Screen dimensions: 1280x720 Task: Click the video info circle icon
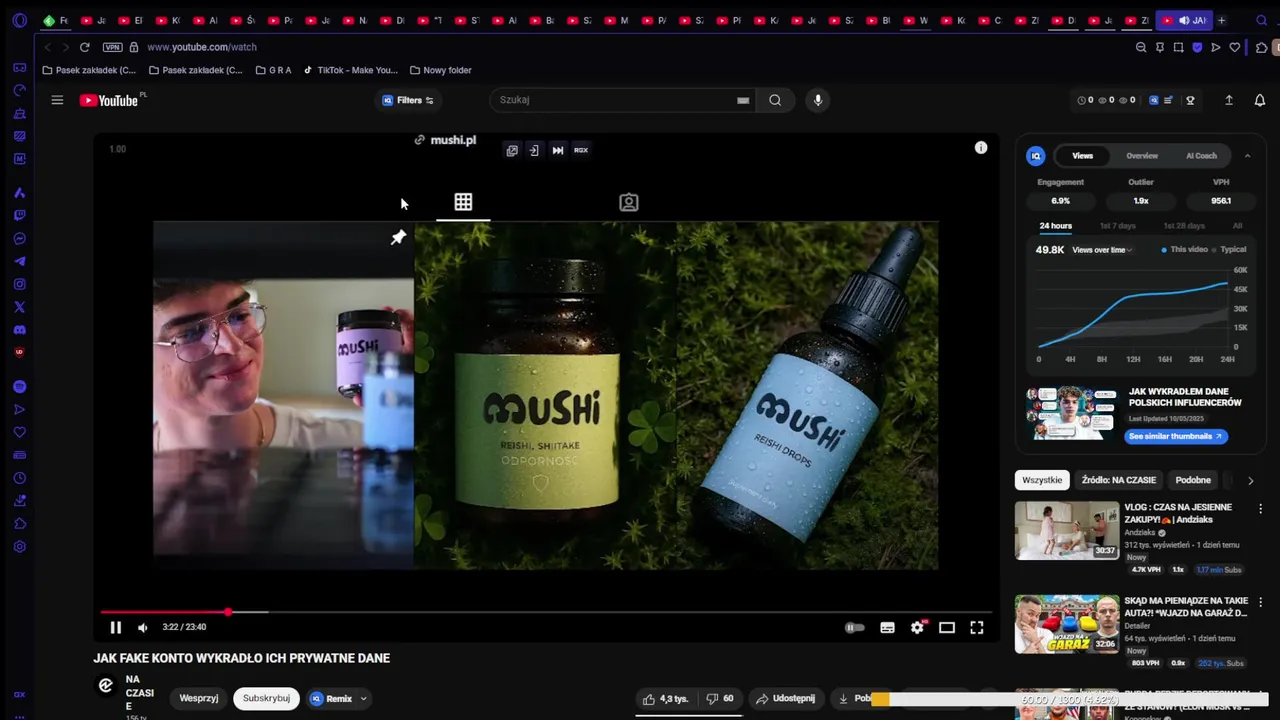(x=981, y=147)
